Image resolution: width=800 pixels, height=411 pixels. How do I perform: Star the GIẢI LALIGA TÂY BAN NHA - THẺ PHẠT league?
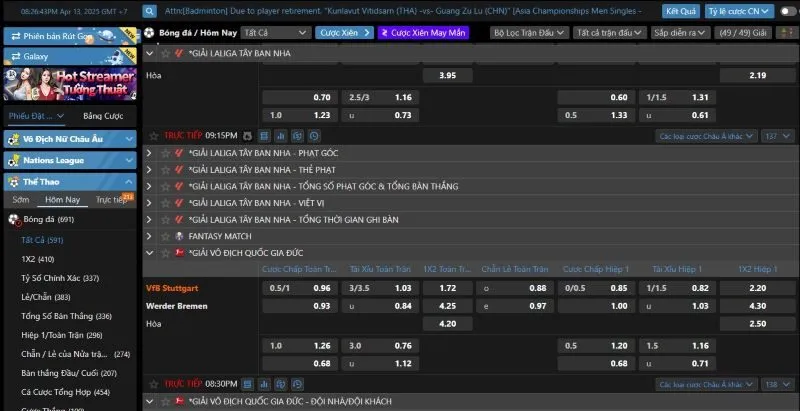pos(163,170)
